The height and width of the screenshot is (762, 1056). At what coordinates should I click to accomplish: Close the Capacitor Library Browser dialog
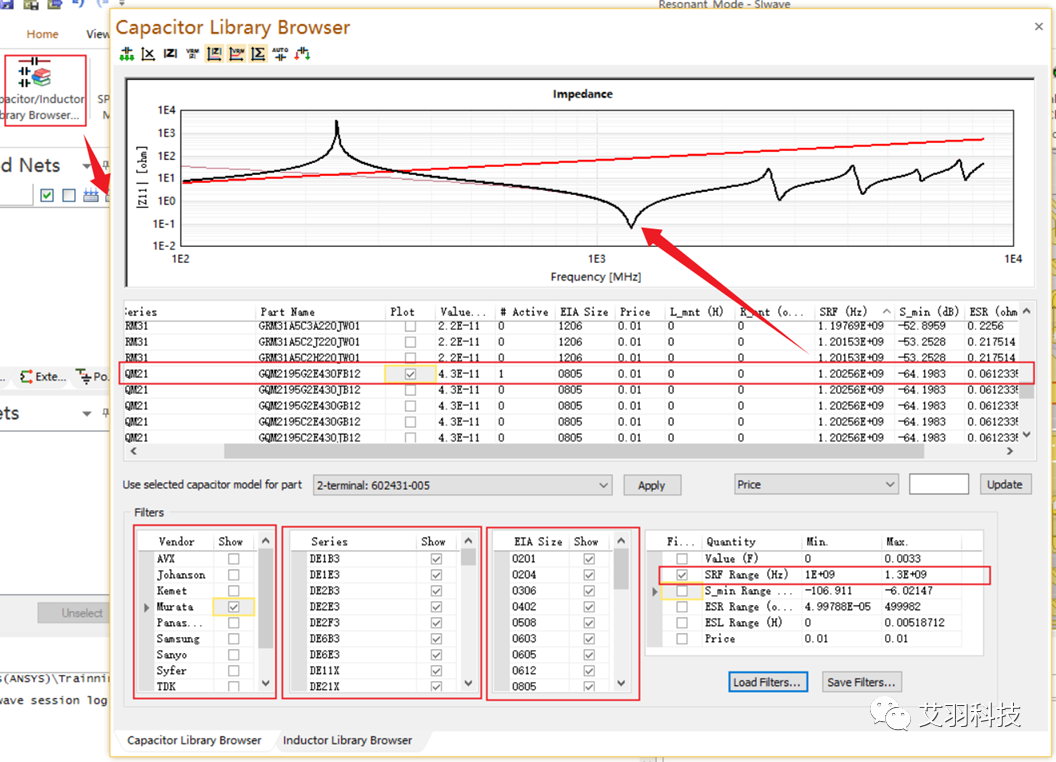tap(1038, 27)
